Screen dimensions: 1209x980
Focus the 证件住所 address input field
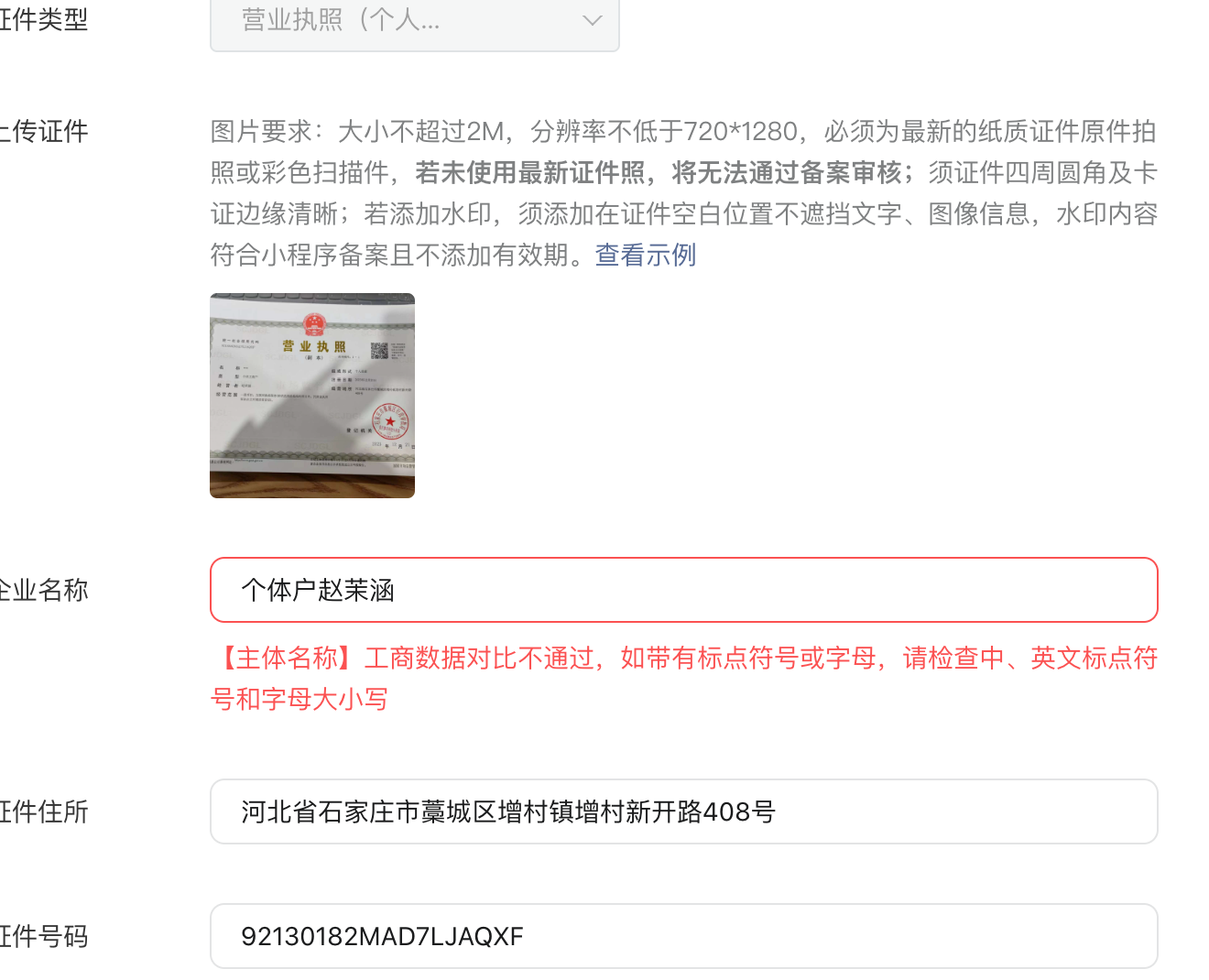coord(684,811)
